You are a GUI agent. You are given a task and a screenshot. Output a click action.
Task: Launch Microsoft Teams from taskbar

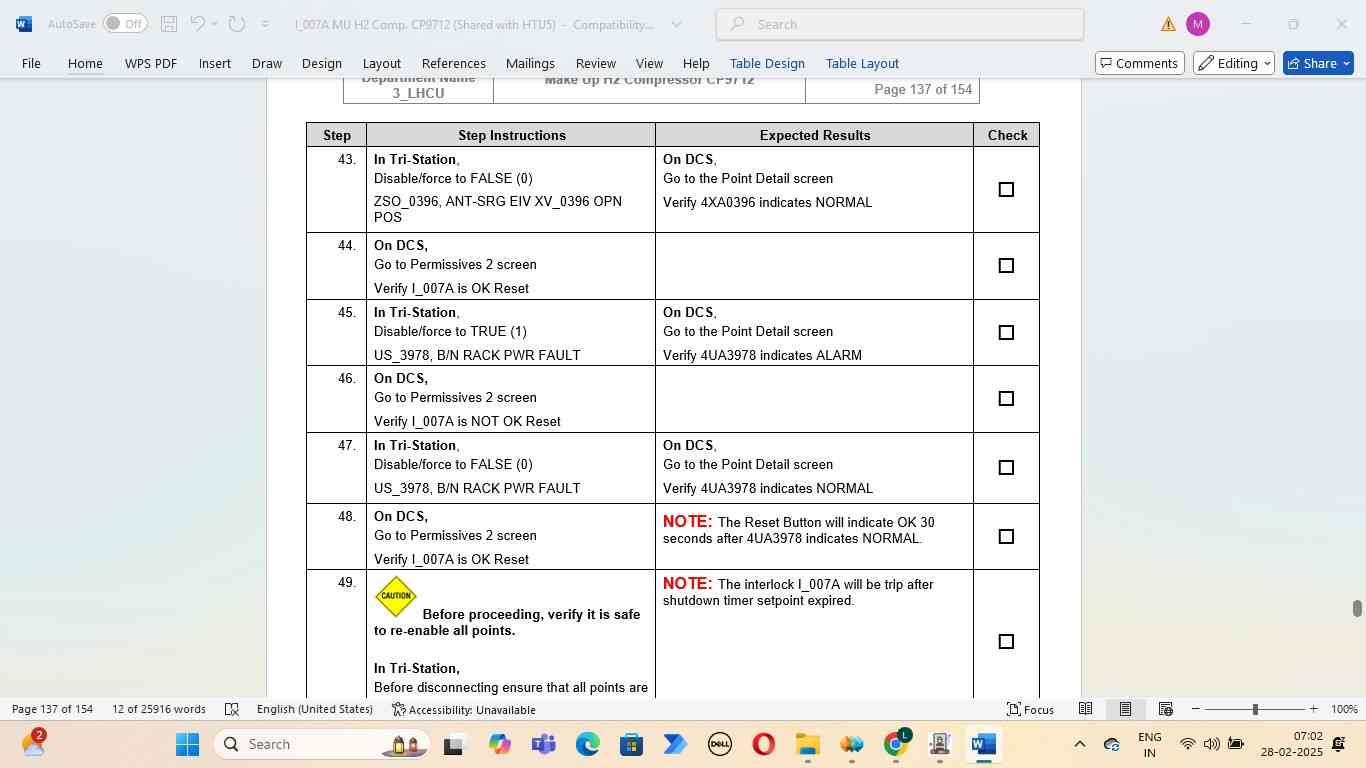pyautogui.click(x=543, y=744)
